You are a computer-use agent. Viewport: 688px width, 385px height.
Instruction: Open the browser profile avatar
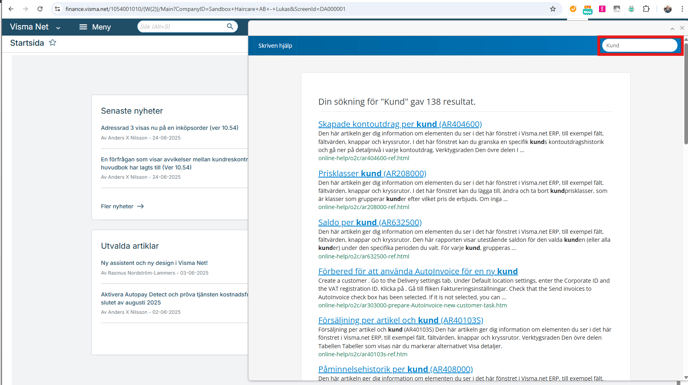[x=667, y=9]
